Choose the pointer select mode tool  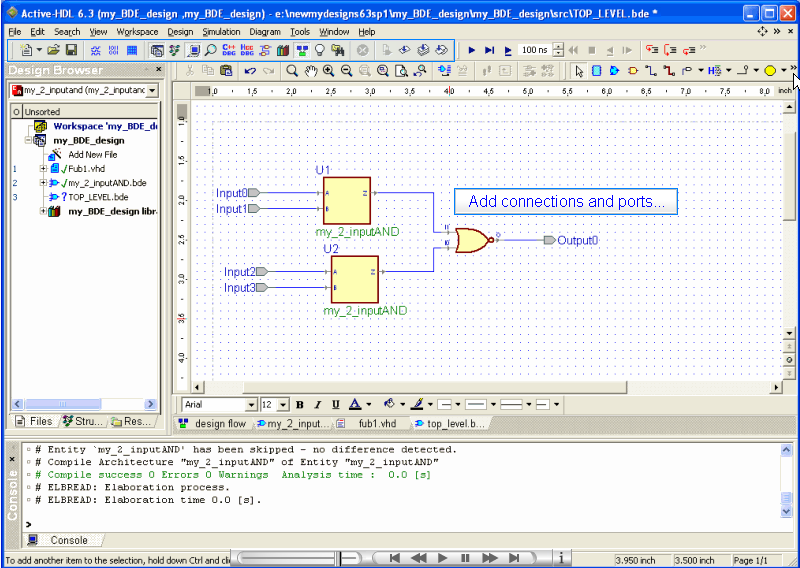pos(578,71)
